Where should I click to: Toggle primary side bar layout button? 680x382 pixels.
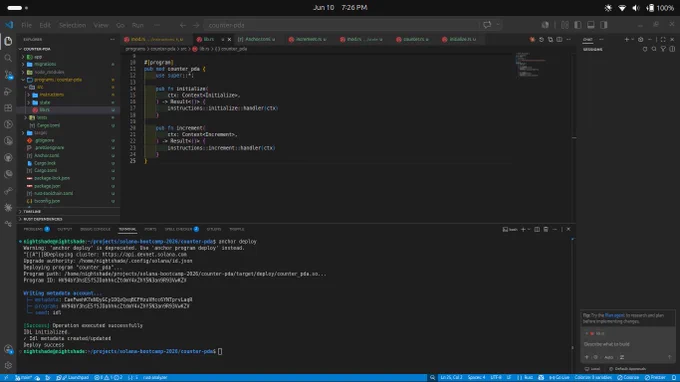tap(578, 25)
